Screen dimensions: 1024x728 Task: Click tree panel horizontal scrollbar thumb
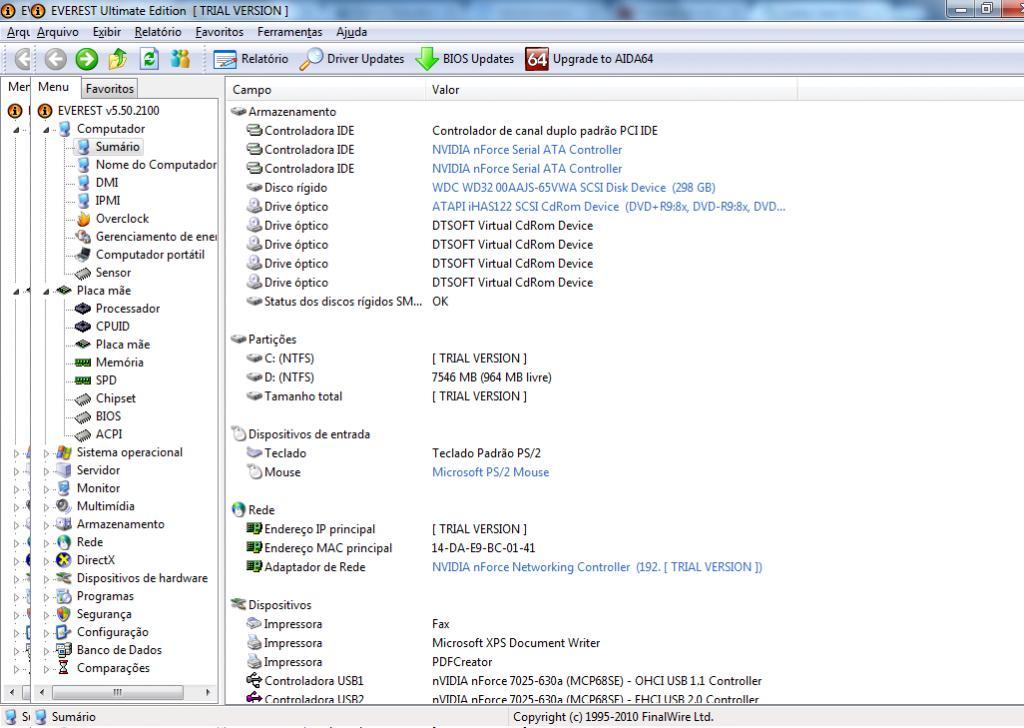click(x=118, y=691)
